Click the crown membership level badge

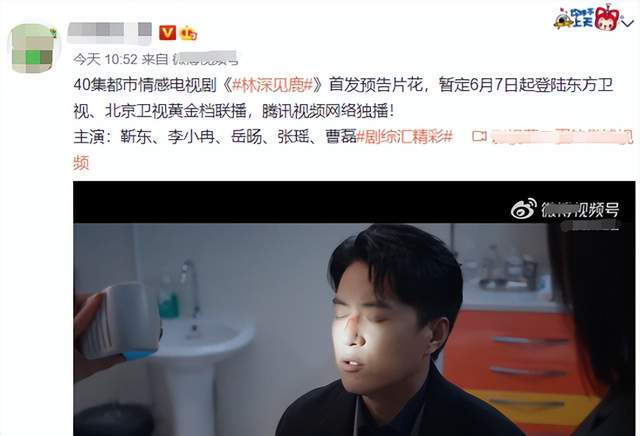tap(188, 33)
